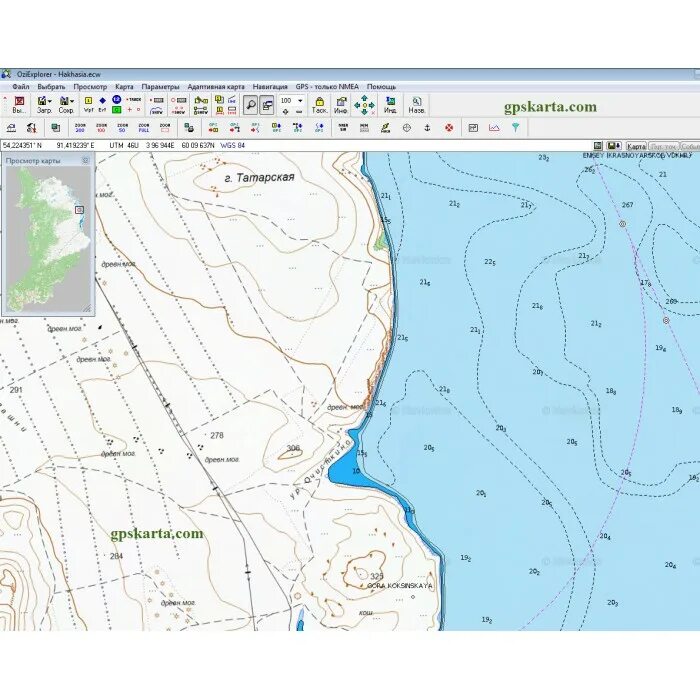
Task: Expand the Load button dropdown arrow
Action: coord(50,101)
